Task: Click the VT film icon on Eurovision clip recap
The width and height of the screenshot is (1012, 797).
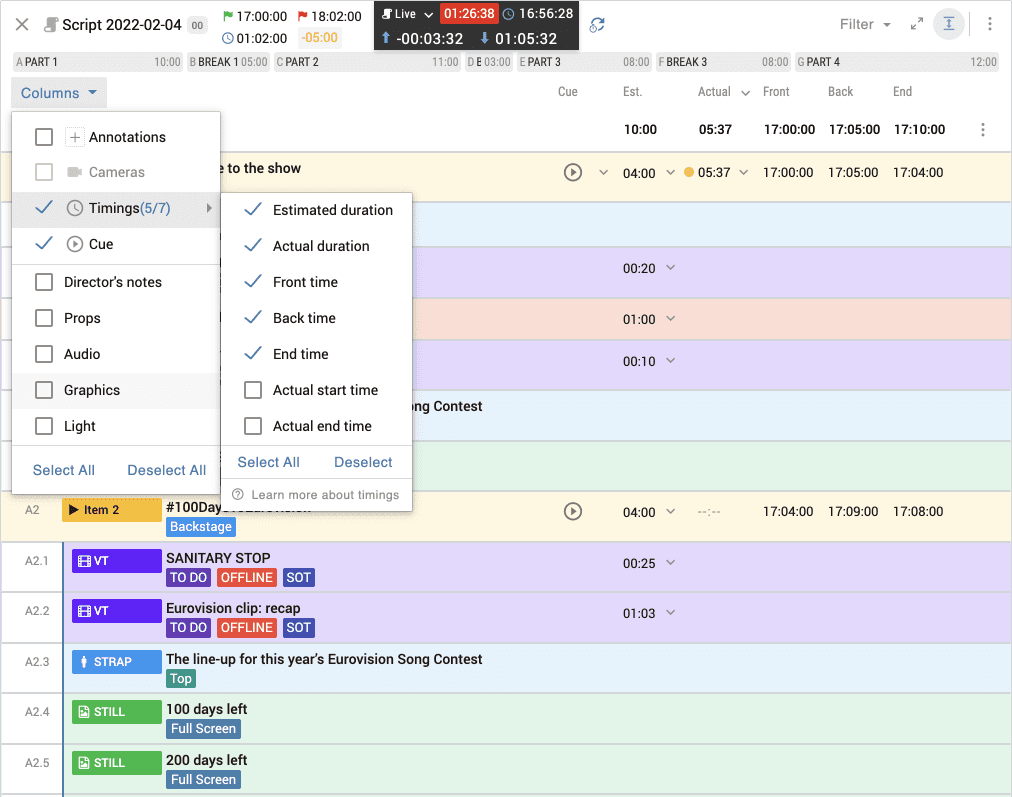Action: [x=84, y=611]
